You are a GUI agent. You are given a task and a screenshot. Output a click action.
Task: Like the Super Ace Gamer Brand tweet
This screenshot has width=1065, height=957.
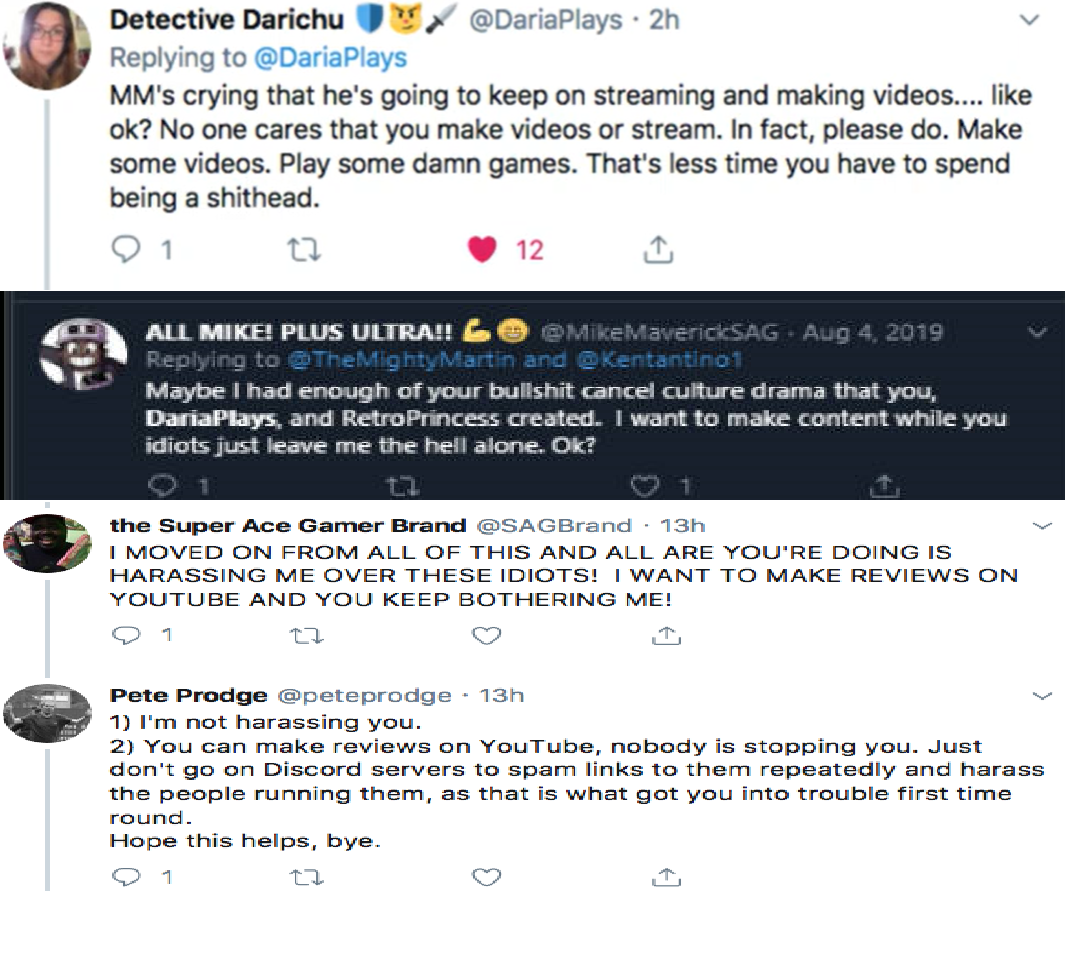486,635
